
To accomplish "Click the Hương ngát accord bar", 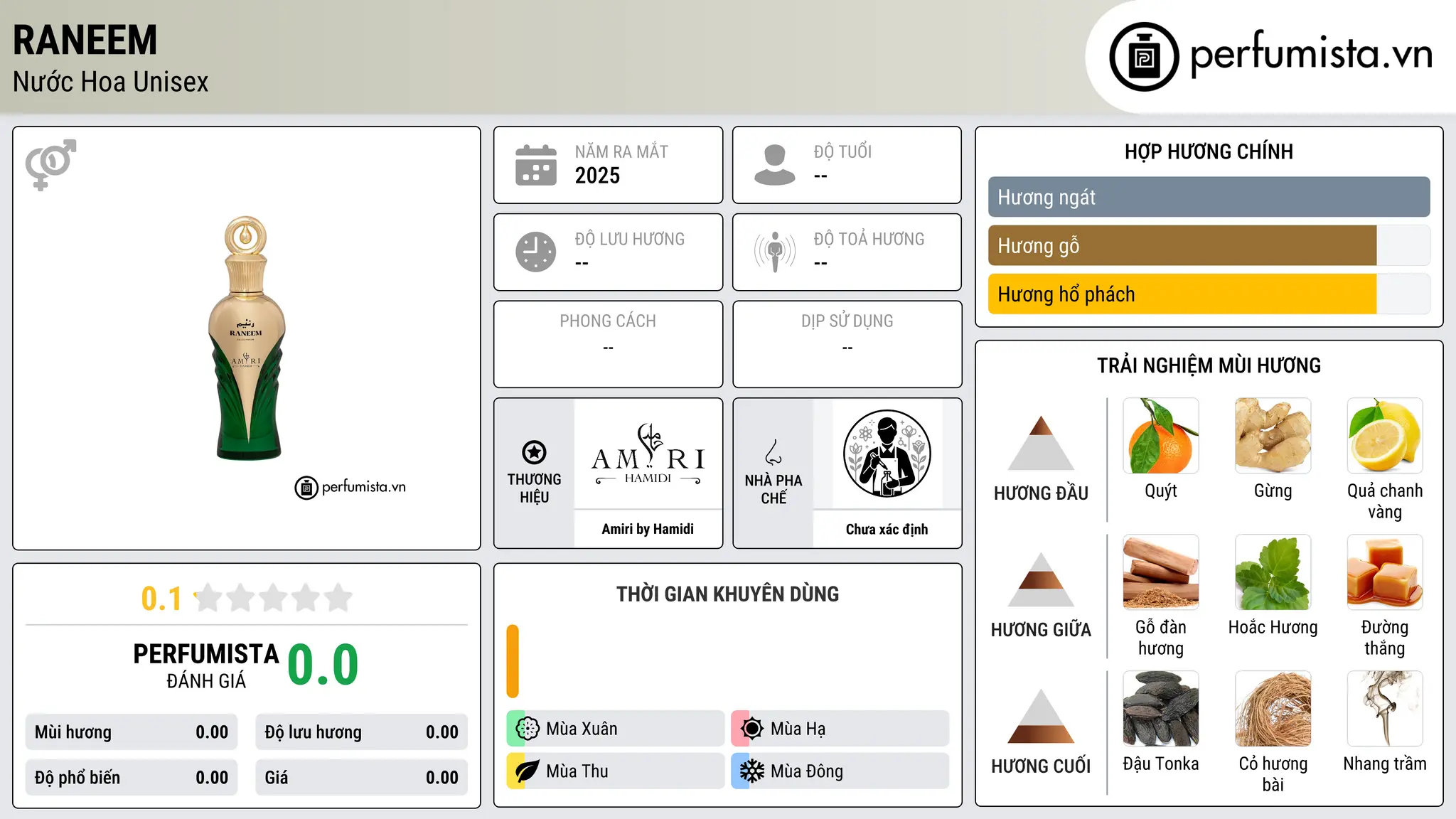I will click(1209, 197).
